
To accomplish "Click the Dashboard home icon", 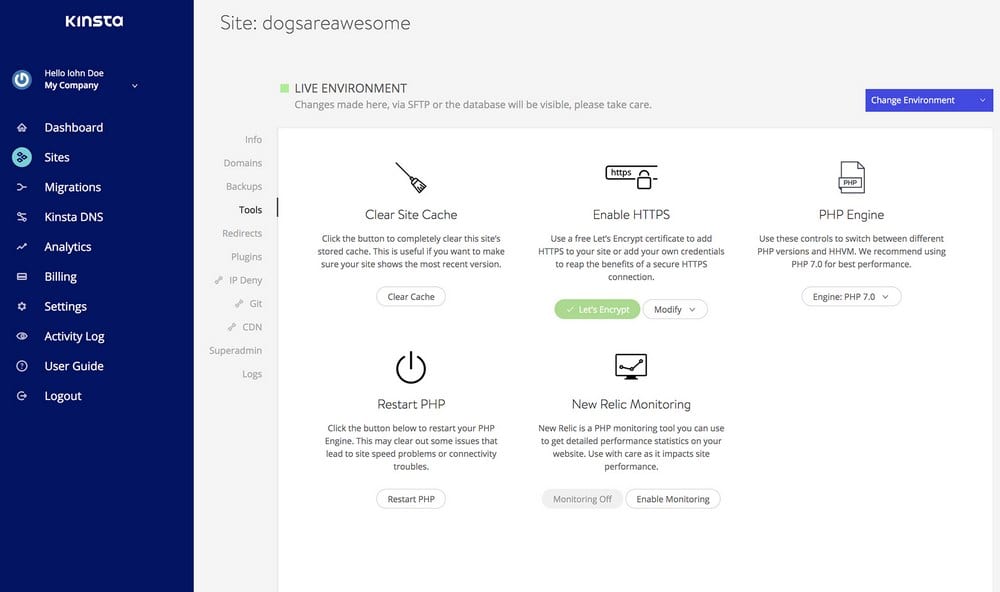I will tap(22, 128).
